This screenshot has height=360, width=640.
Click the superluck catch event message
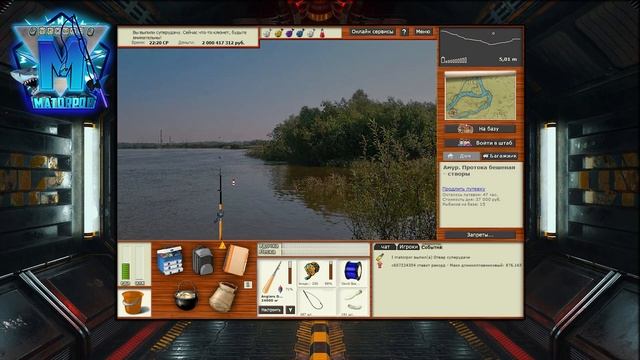(x=431, y=258)
